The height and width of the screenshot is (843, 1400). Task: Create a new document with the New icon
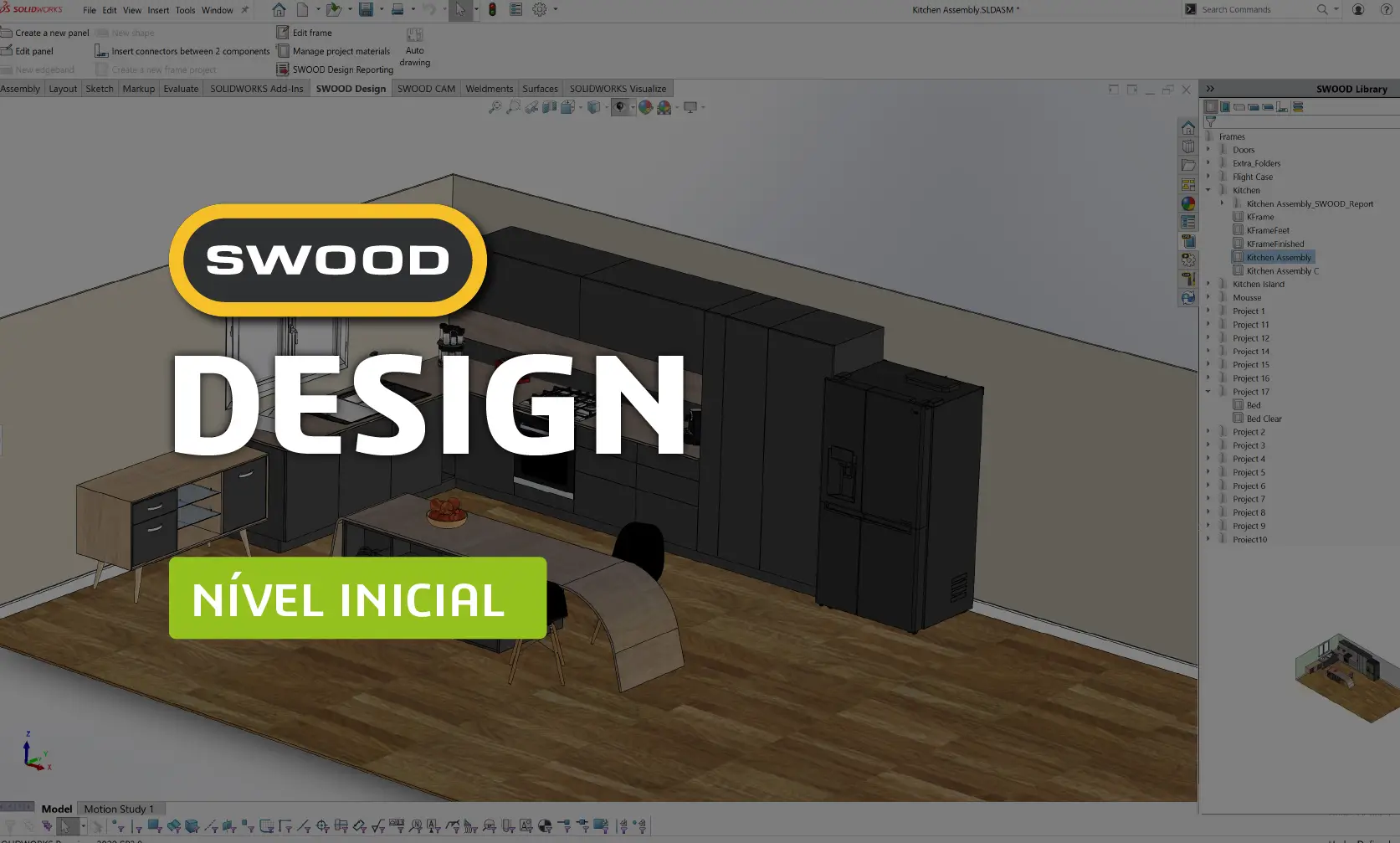tap(302, 10)
